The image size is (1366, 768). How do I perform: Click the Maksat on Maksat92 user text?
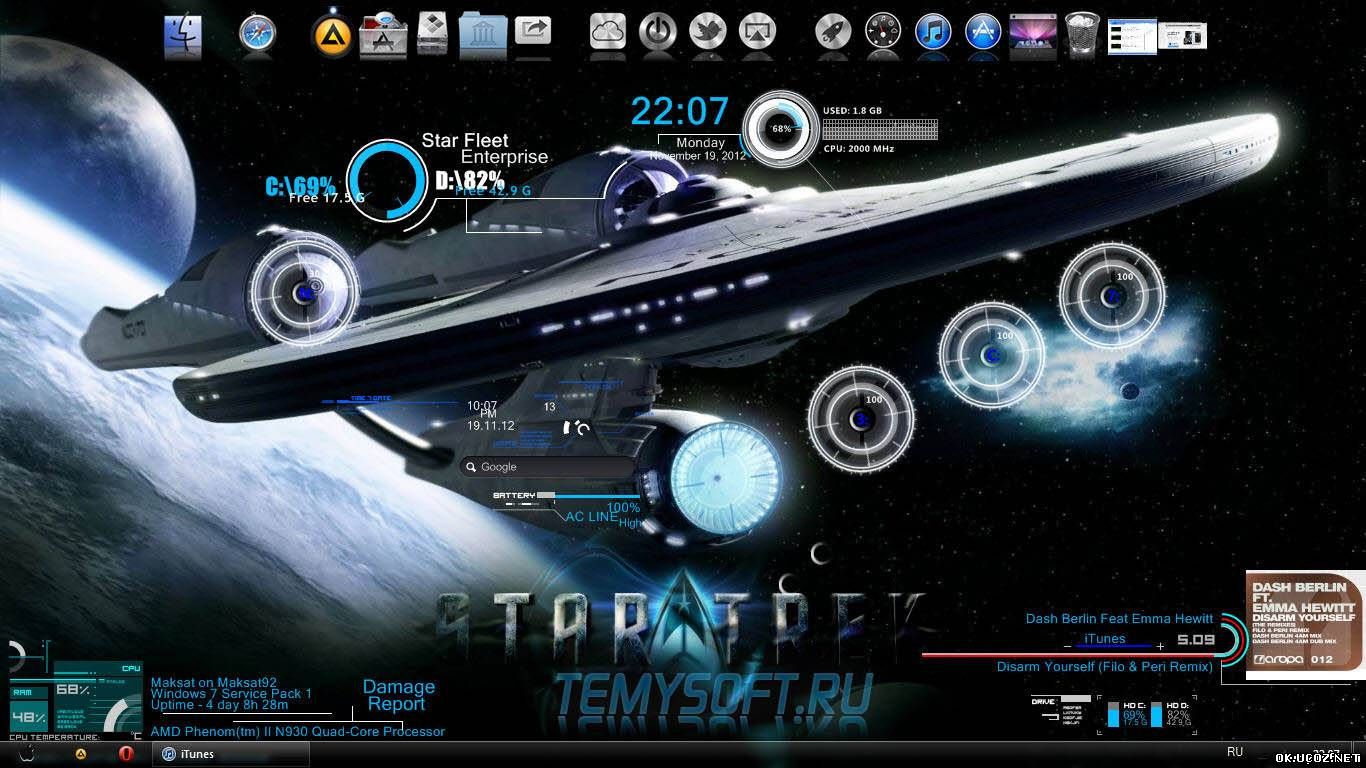214,683
